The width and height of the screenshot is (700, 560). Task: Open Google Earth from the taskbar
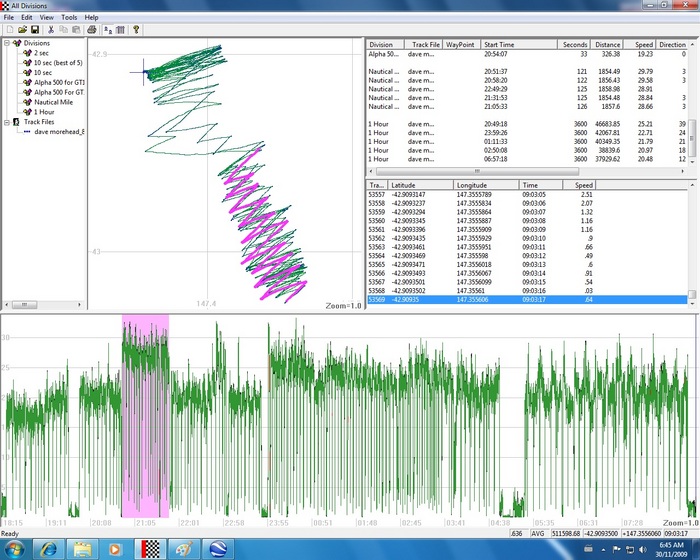(218, 549)
